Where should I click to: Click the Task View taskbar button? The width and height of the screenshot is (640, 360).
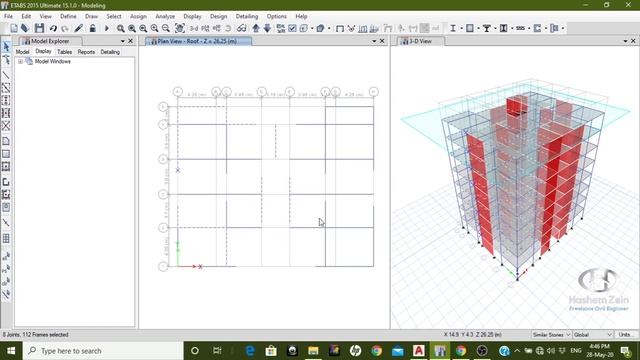click(217, 351)
